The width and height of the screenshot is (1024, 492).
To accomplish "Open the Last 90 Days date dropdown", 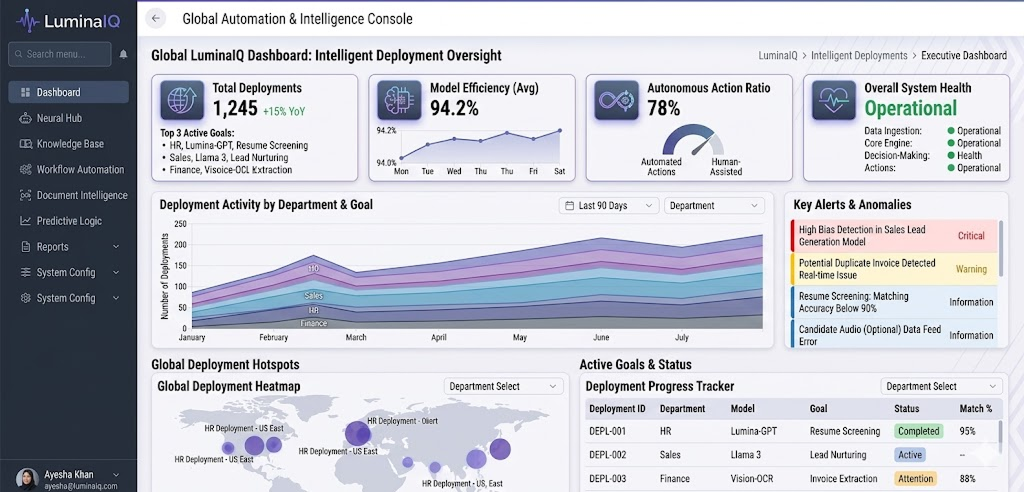I will click(x=608, y=206).
